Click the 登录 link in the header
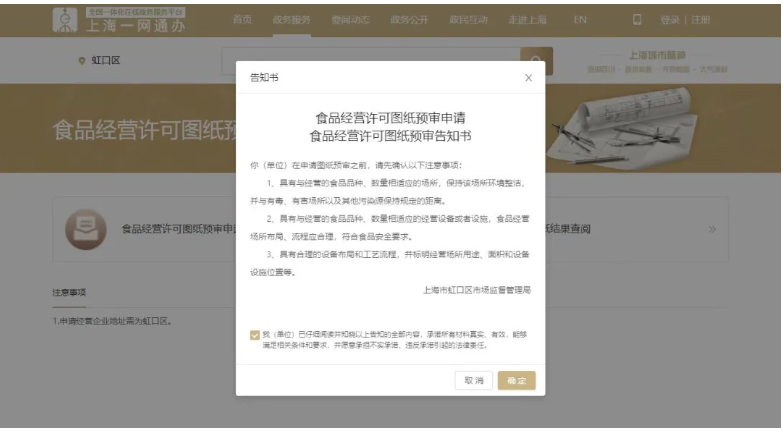This screenshot has width=783, height=433. click(671, 19)
